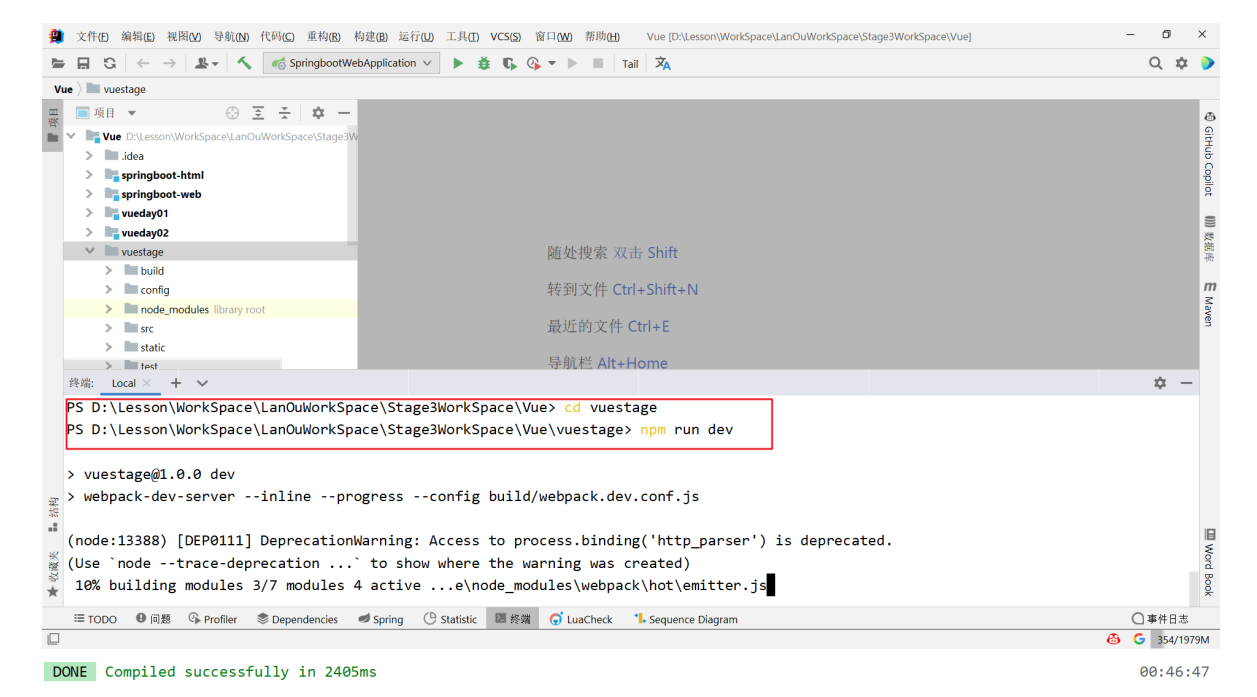Select the springboot-web module in tree

click(x=161, y=194)
